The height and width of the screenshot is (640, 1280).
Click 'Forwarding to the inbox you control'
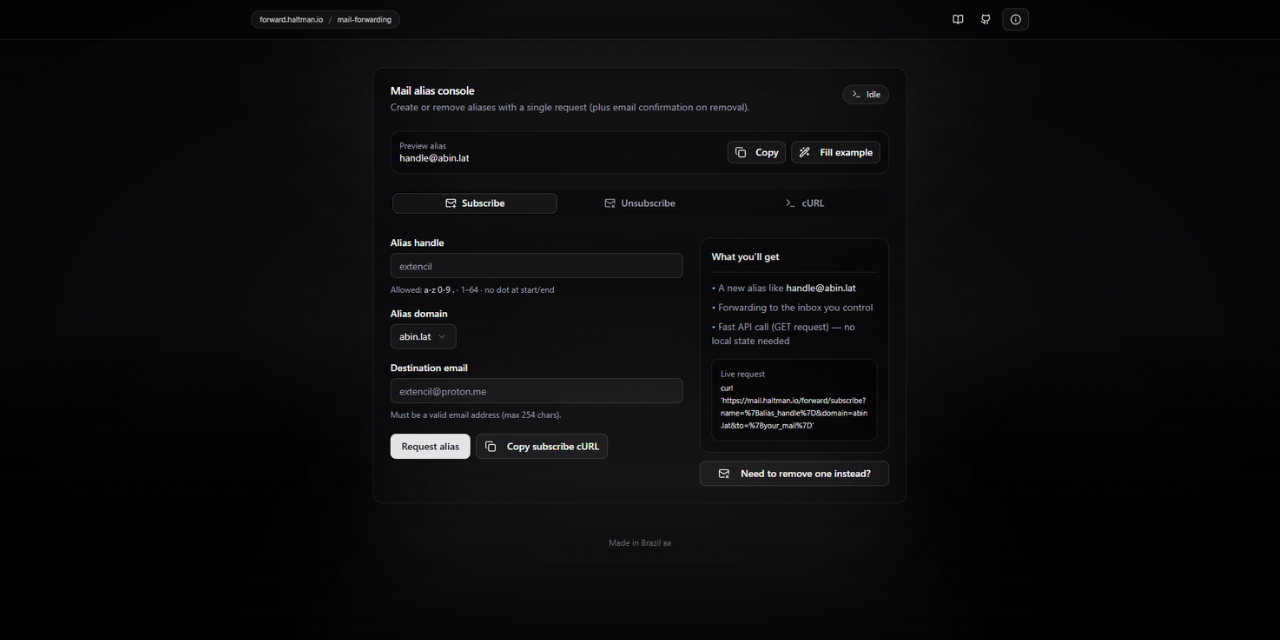point(792,308)
